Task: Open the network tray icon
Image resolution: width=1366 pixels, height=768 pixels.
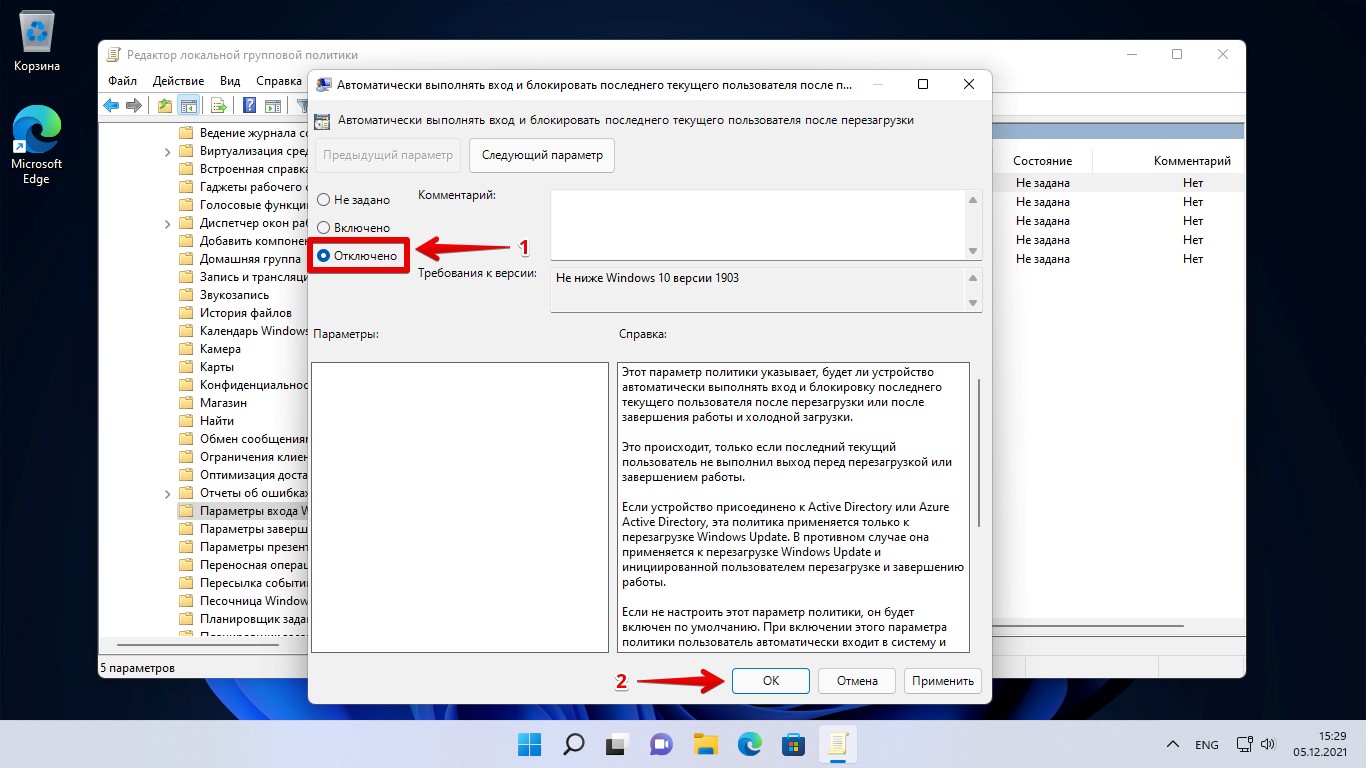Action: pyautogui.click(x=1245, y=744)
